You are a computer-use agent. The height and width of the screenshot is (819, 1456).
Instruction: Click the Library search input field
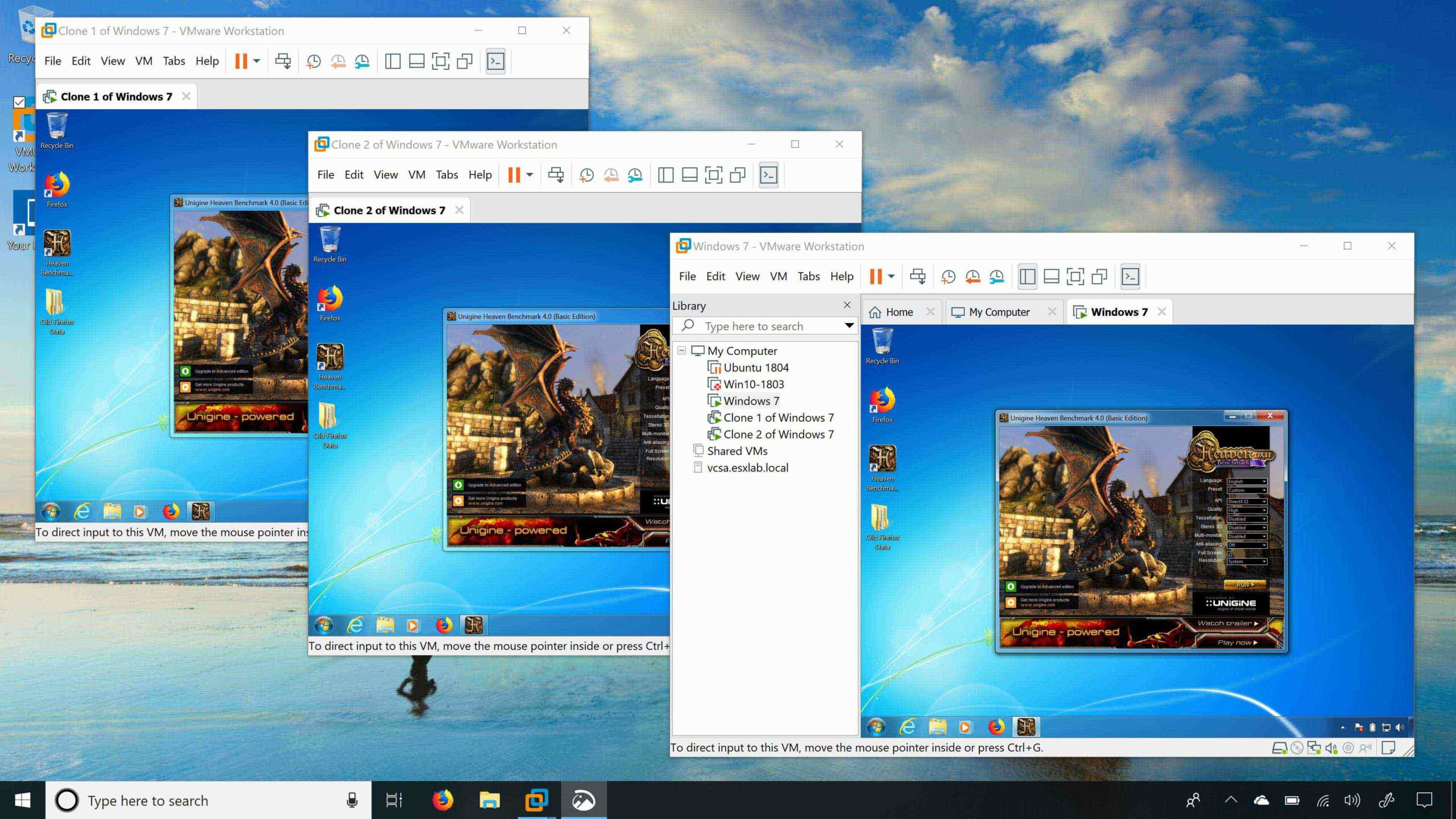click(x=766, y=326)
